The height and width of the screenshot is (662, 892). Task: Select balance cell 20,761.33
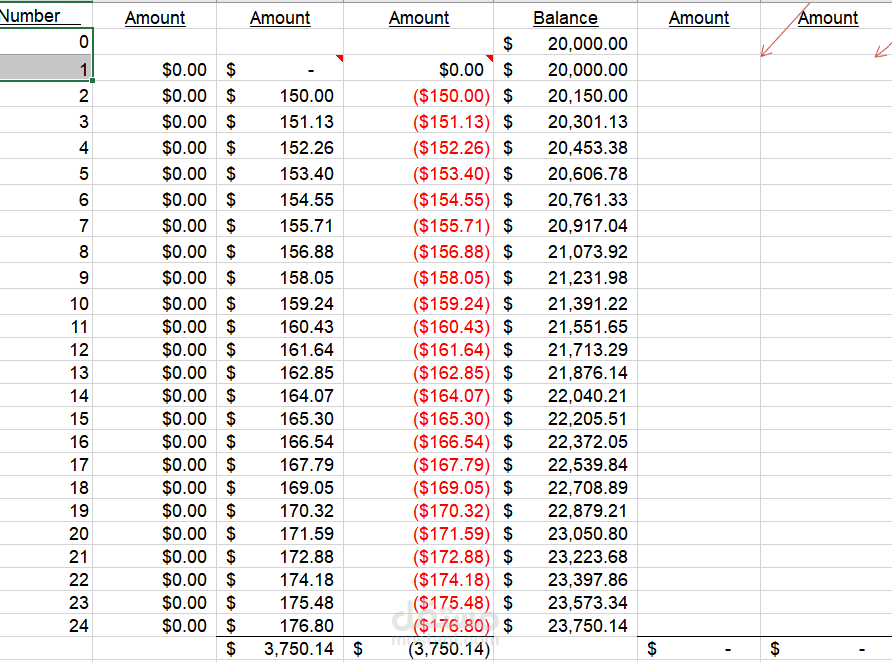[x=565, y=198]
